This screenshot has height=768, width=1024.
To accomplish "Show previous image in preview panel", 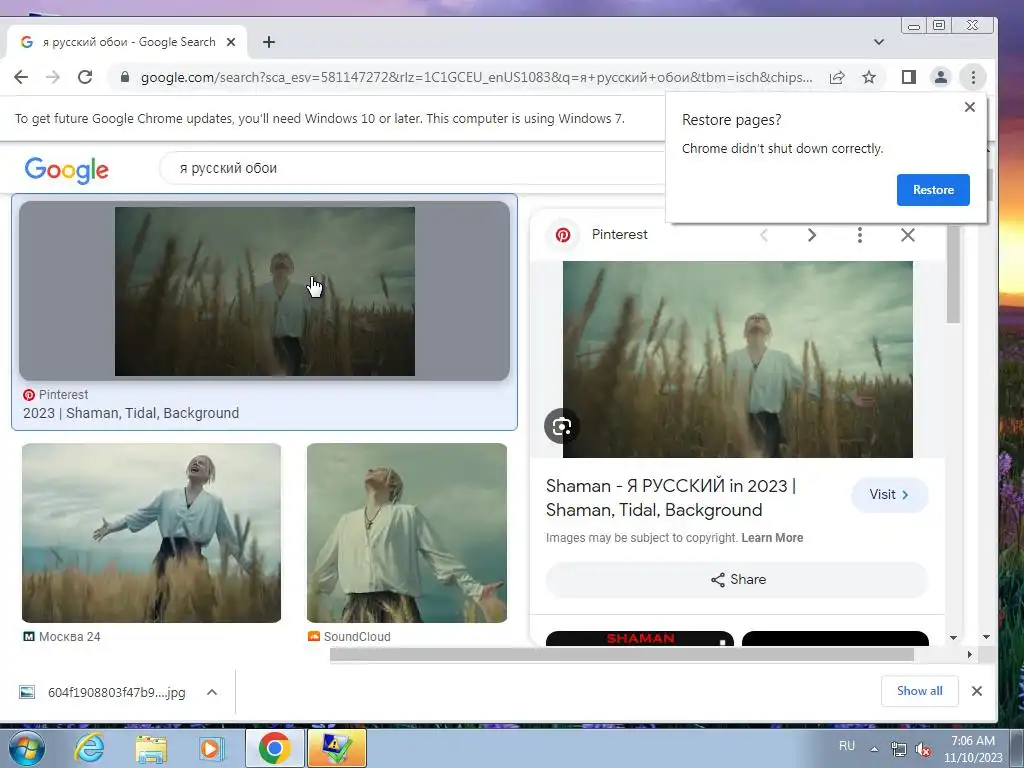I will (764, 234).
